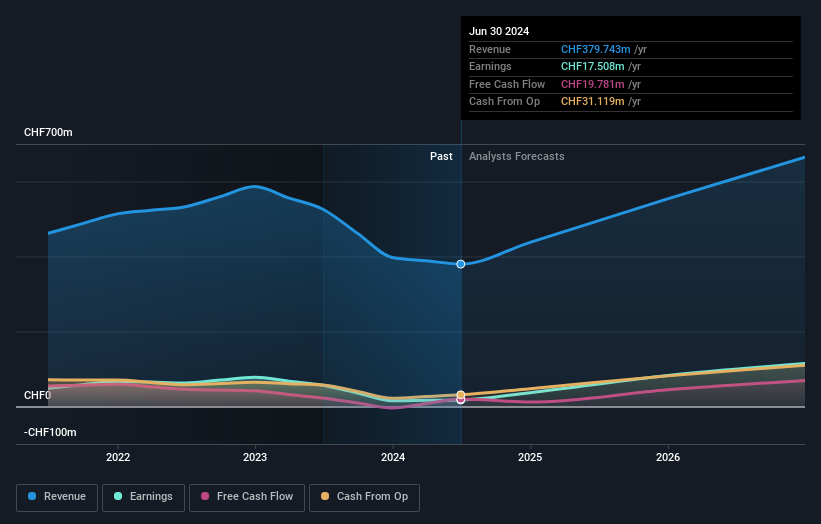This screenshot has height=524, width=821.
Task: Toggle the Earnings legend button
Action: pos(143,497)
